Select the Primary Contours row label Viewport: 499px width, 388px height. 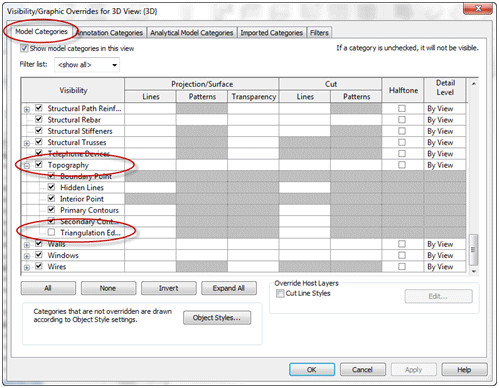(x=89, y=210)
